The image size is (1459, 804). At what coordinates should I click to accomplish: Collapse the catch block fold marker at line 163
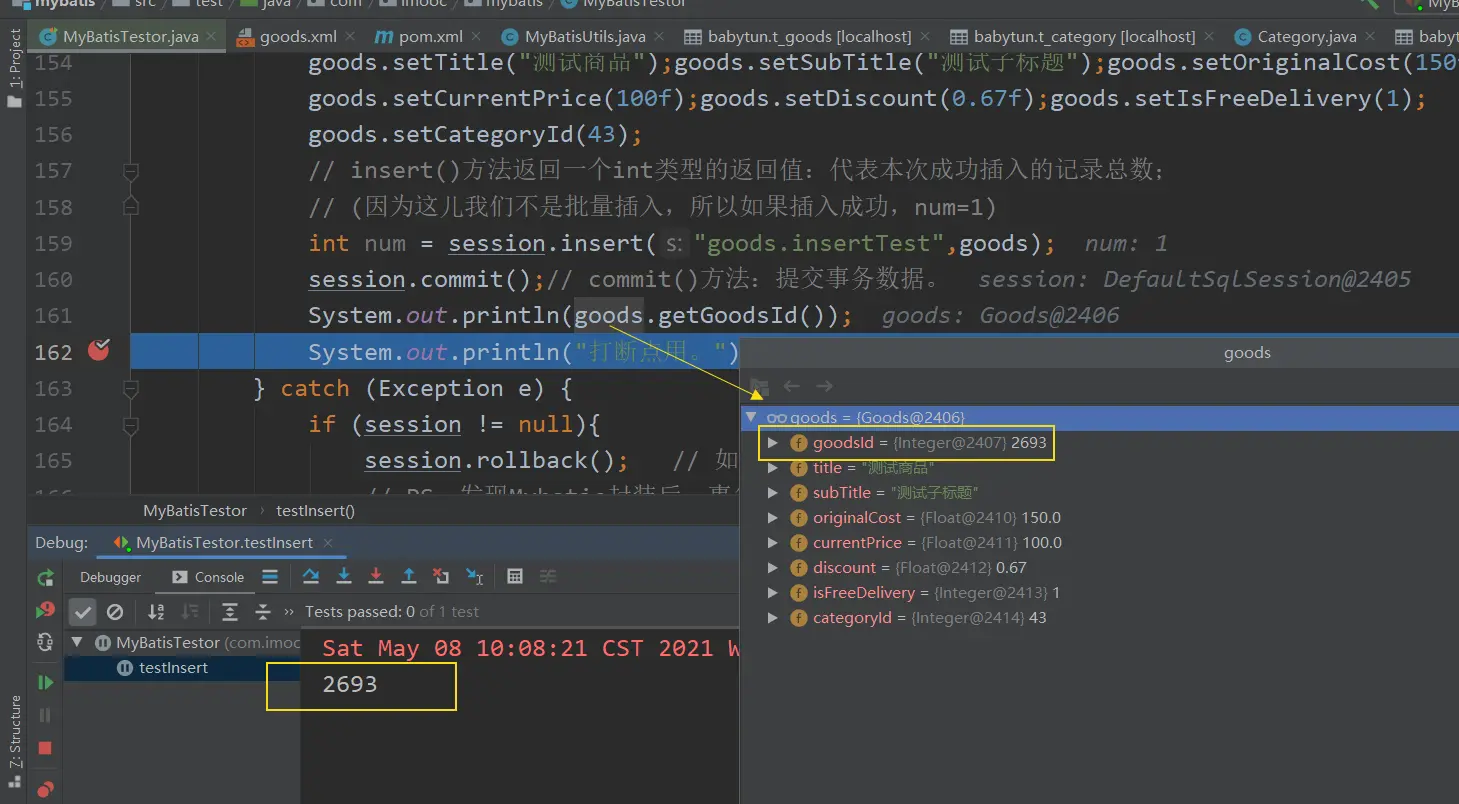point(130,388)
